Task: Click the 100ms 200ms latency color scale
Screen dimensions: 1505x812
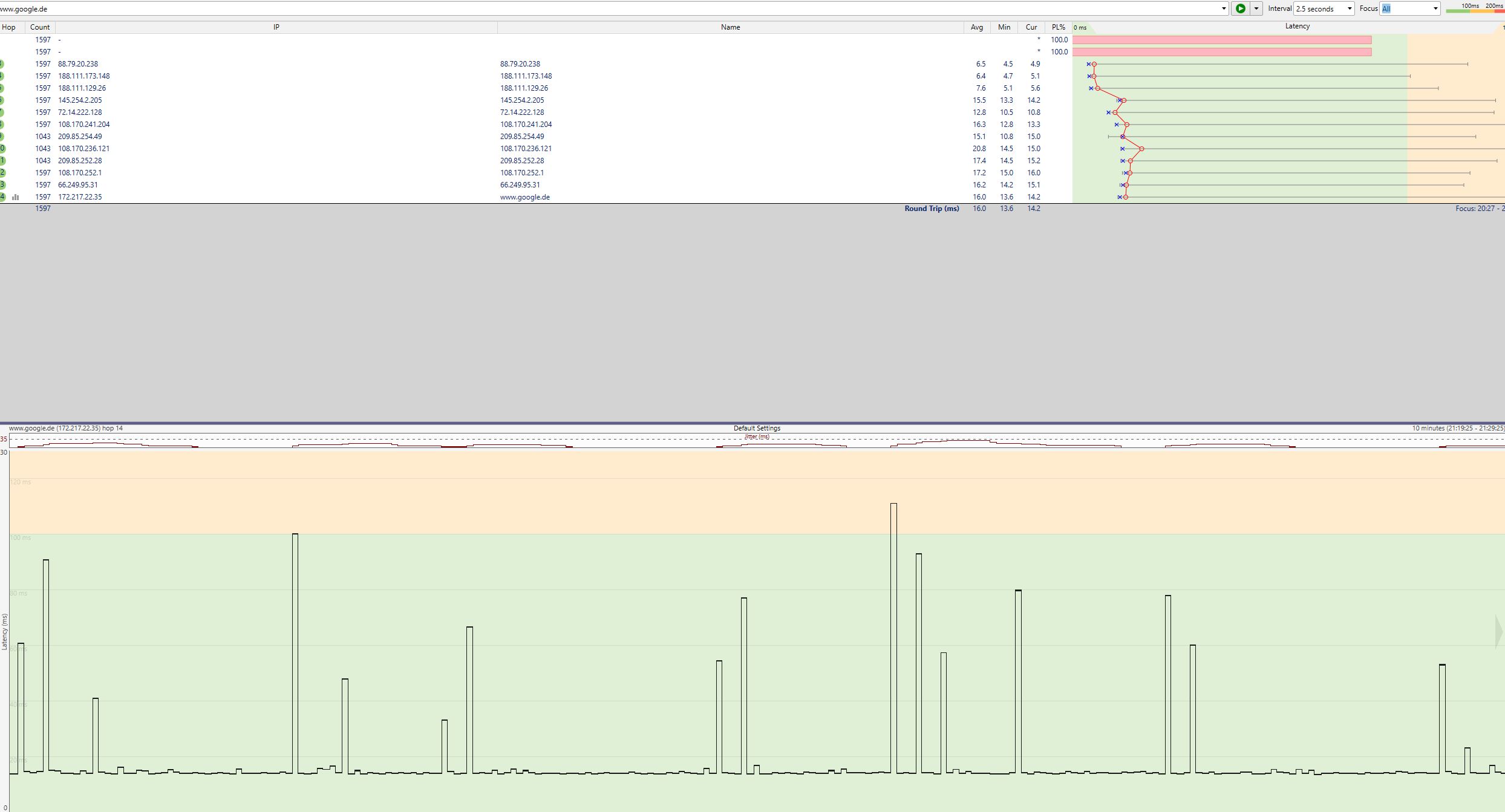Action: pos(1475,8)
